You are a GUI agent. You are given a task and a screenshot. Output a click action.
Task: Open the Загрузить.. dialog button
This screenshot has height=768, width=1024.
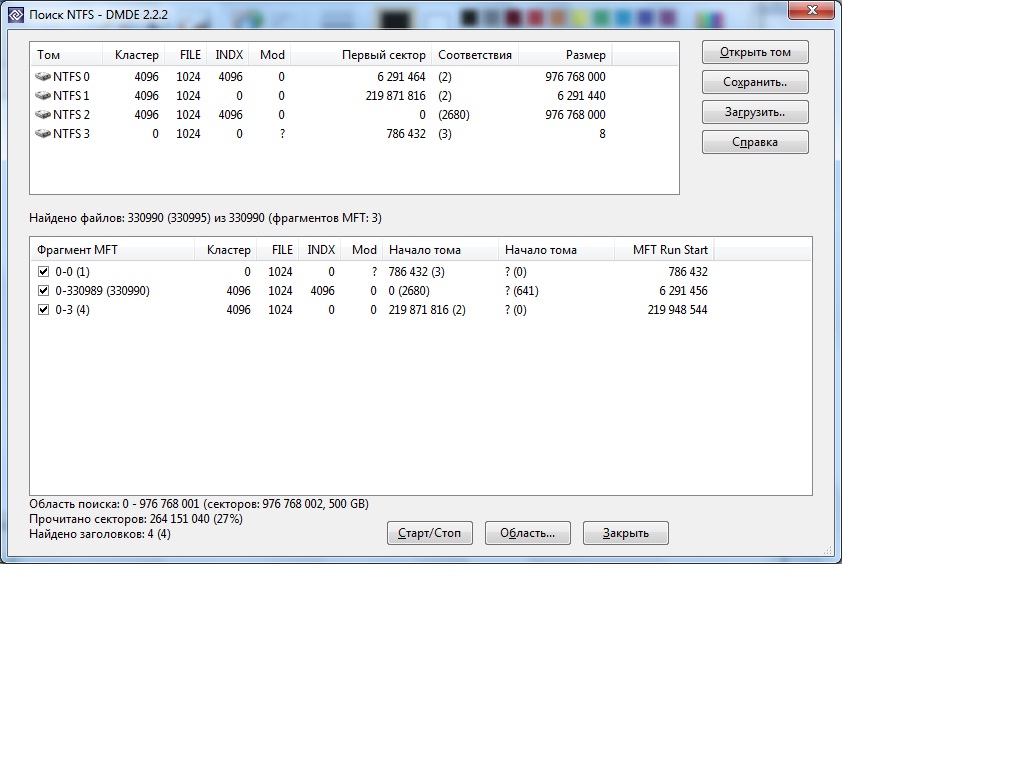[x=755, y=112]
